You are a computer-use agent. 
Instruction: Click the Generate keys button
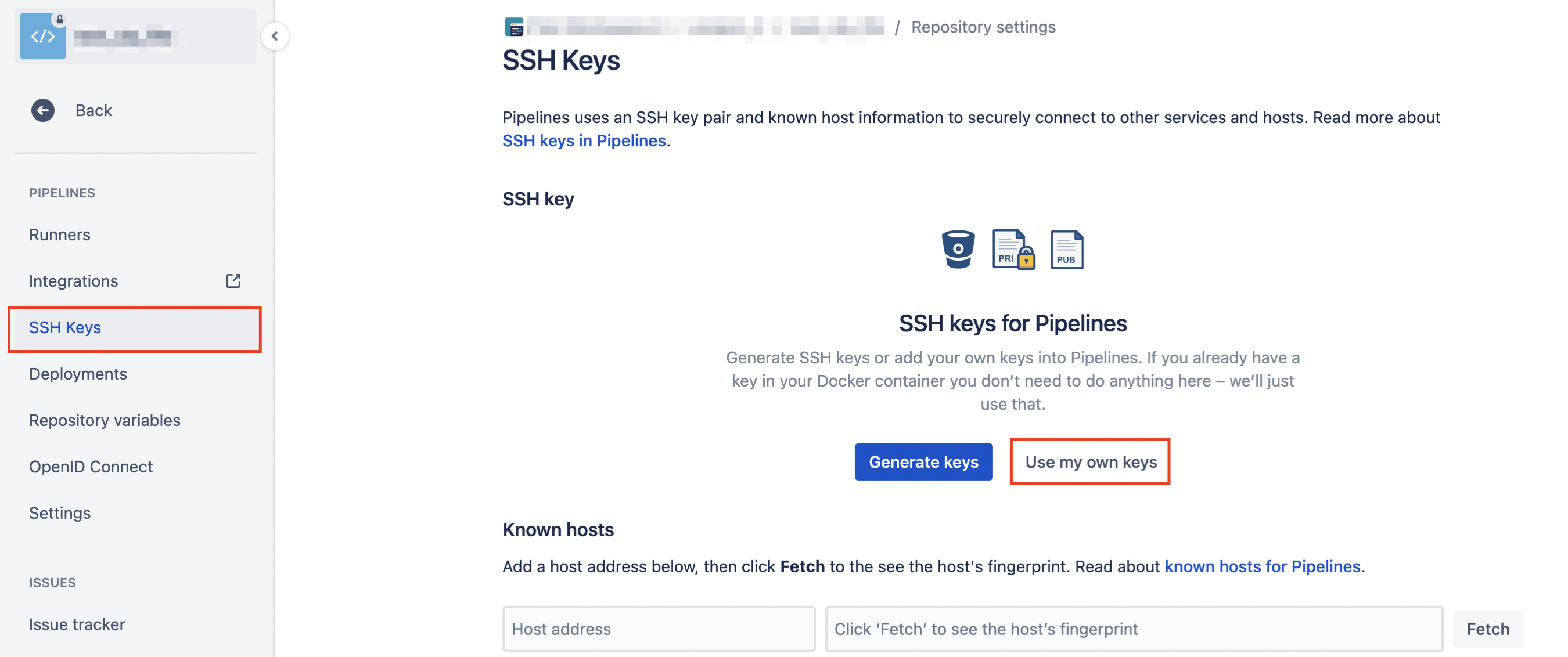923,462
